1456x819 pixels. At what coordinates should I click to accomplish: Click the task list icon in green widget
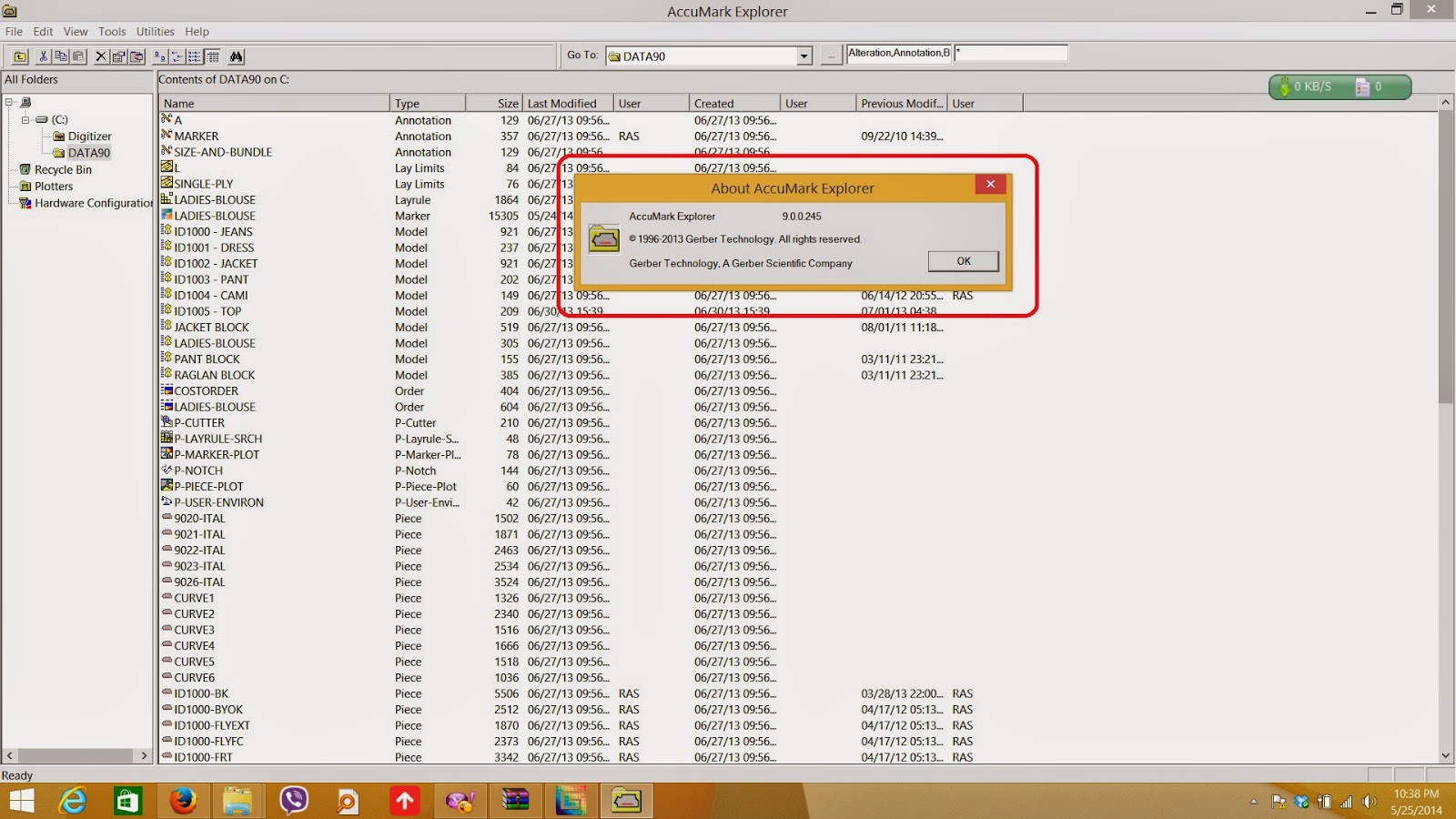(x=1362, y=86)
